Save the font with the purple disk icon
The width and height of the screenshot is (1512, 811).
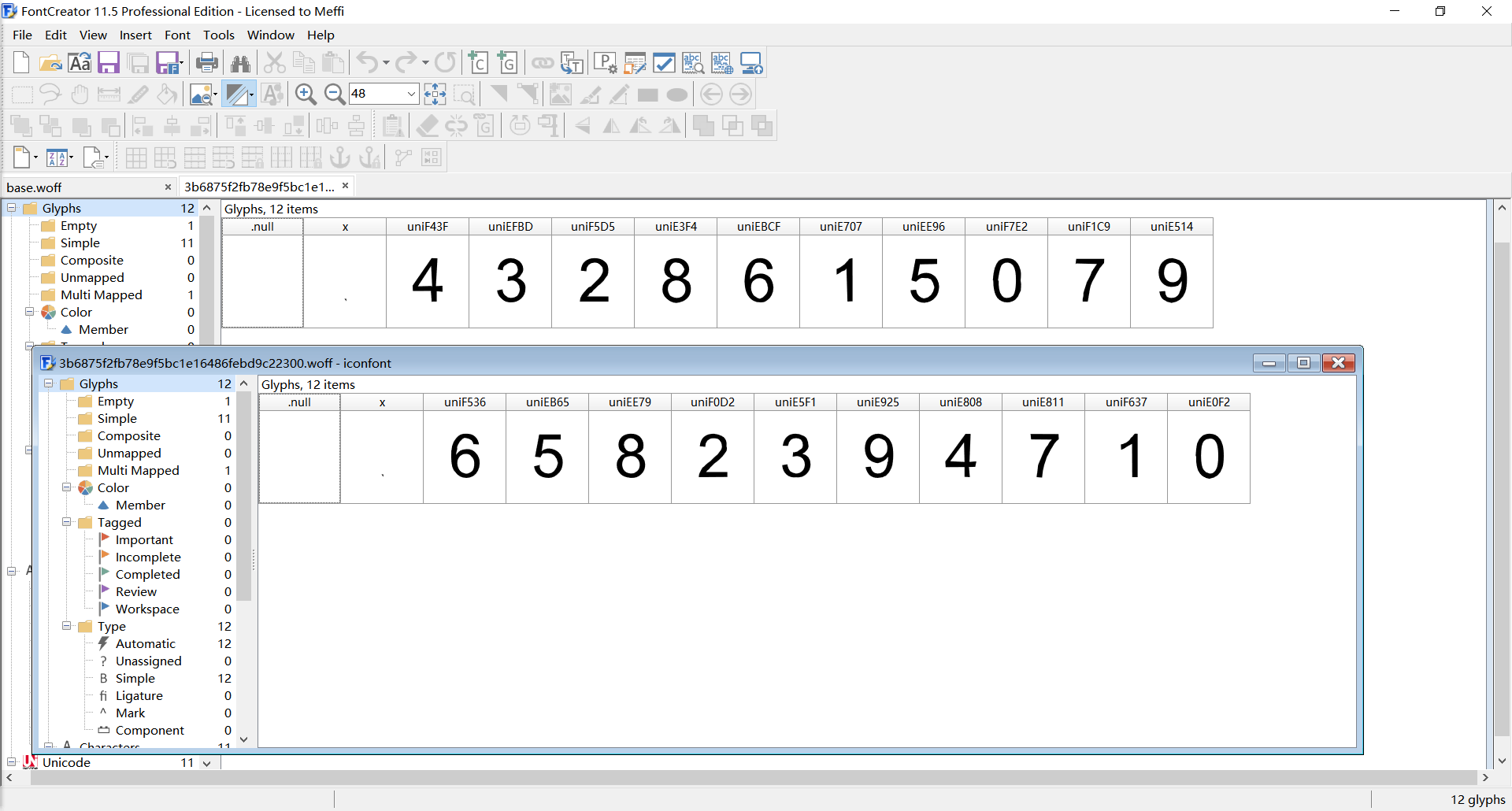(x=109, y=62)
